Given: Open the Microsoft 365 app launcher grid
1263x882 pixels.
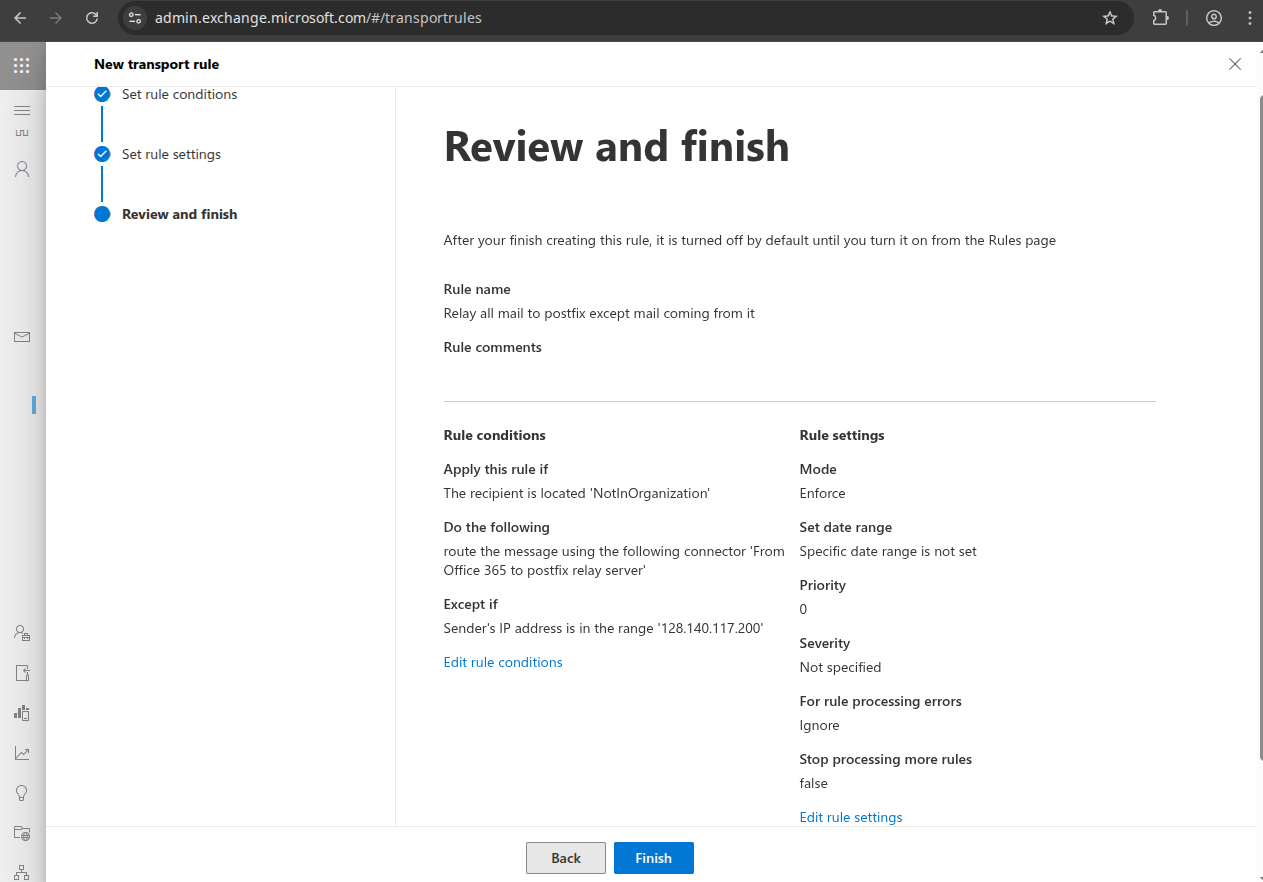Looking at the screenshot, I should (22, 66).
